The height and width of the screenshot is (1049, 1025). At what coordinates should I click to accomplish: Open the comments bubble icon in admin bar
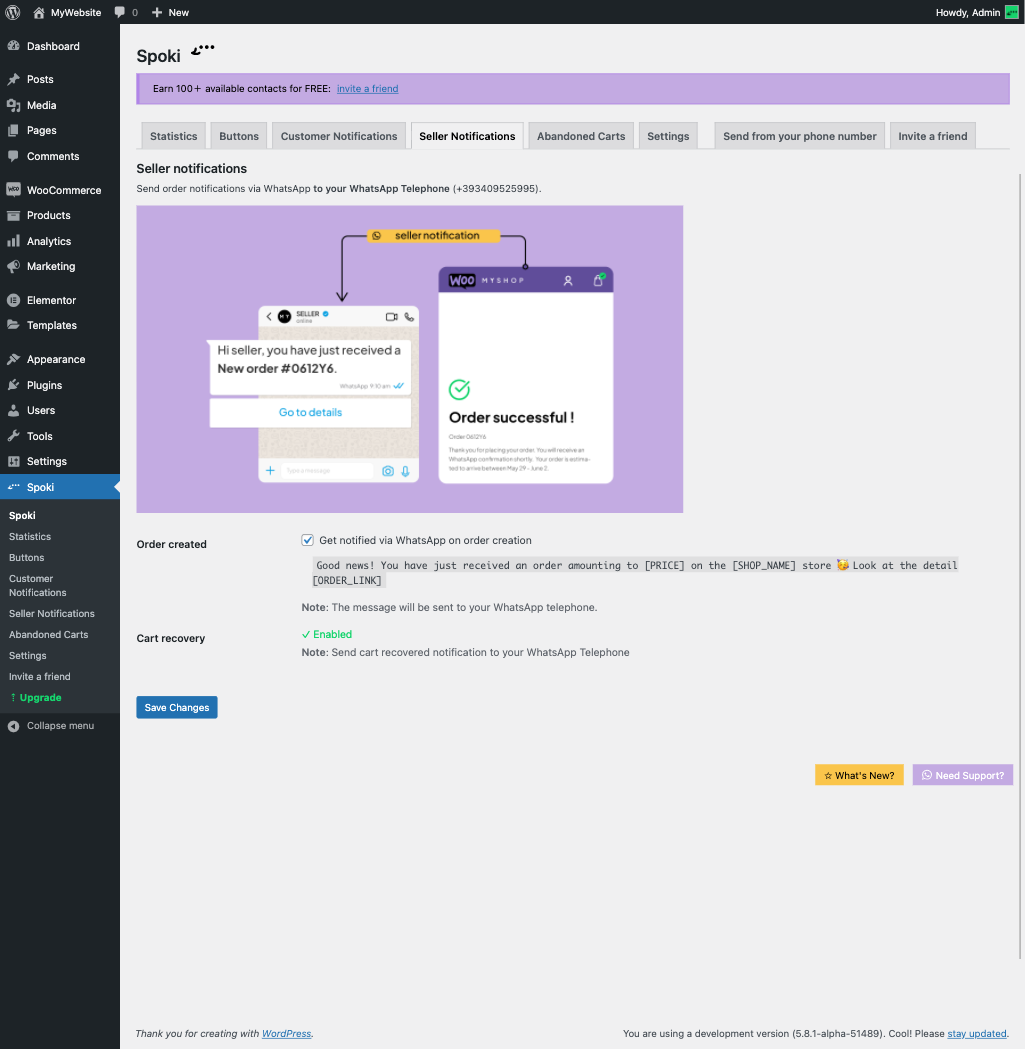click(x=120, y=12)
